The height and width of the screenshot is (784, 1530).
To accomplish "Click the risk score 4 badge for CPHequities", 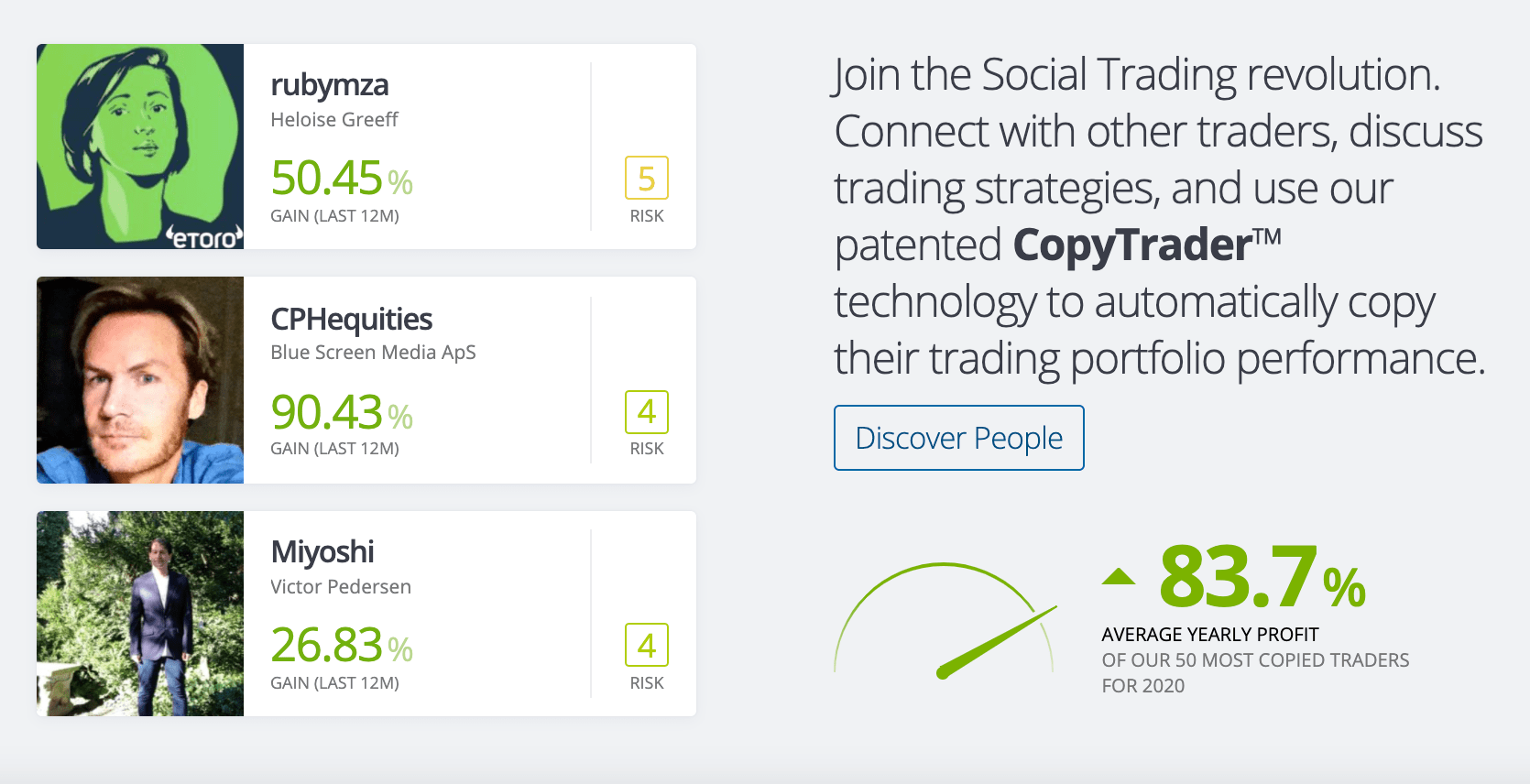I will [x=647, y=414].
